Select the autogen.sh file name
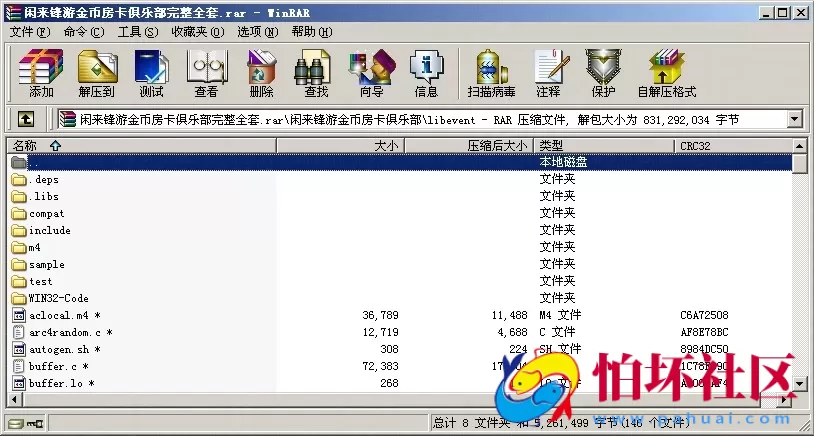The image size is (814, 436). (65, 349)
